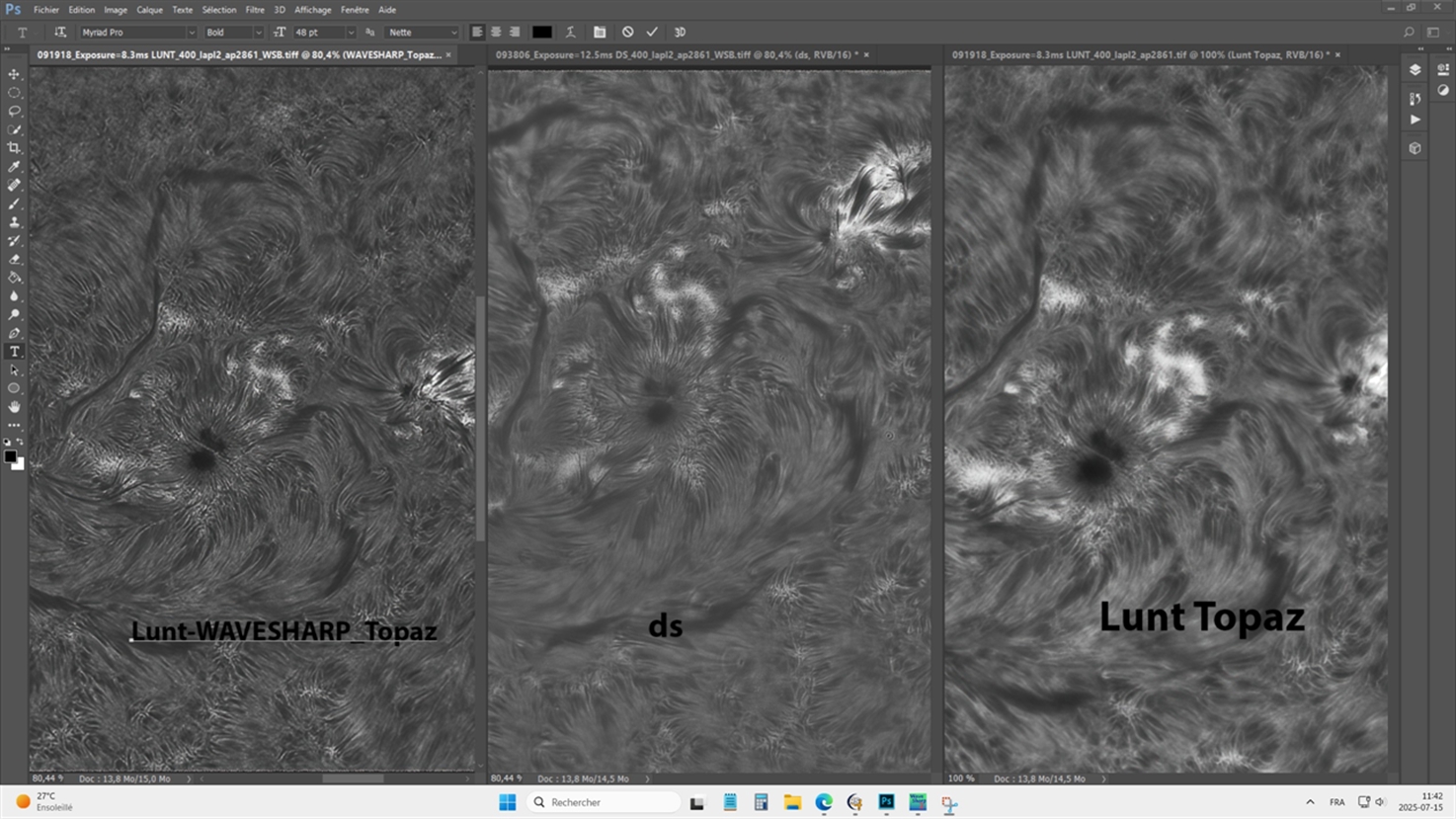Click the black text color swatch

click(541, 33)
